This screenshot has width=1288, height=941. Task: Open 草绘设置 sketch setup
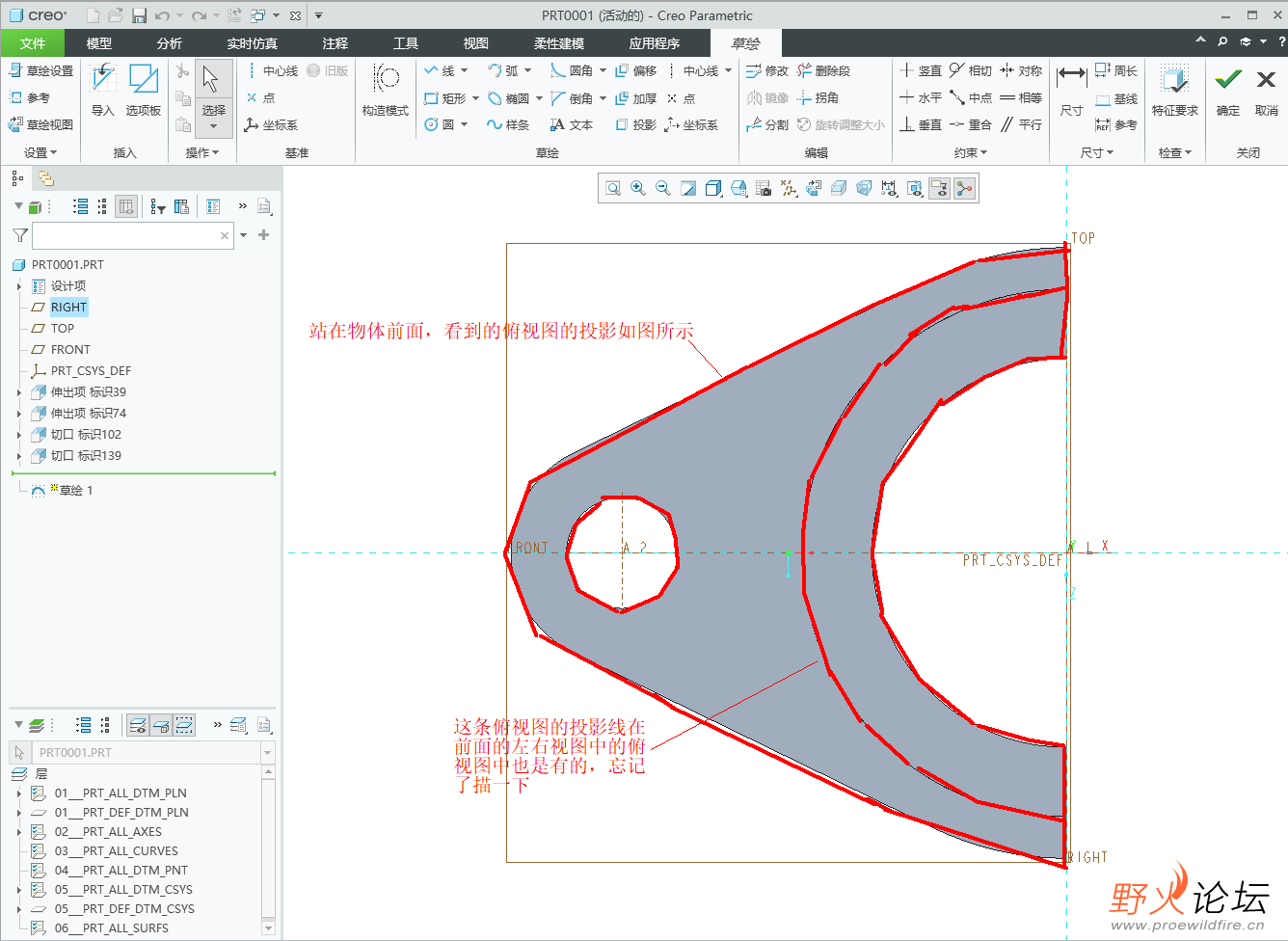tap(41, 70)
